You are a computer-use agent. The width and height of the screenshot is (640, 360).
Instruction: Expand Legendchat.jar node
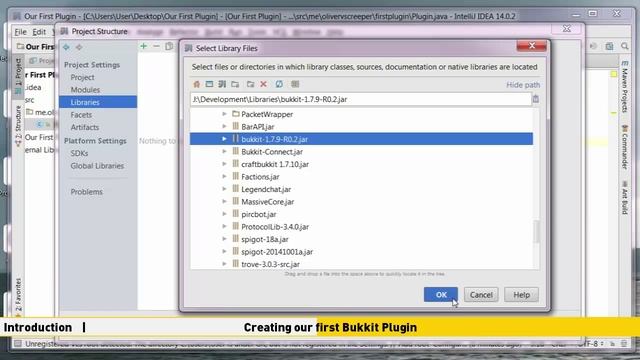tap(224, 189)
